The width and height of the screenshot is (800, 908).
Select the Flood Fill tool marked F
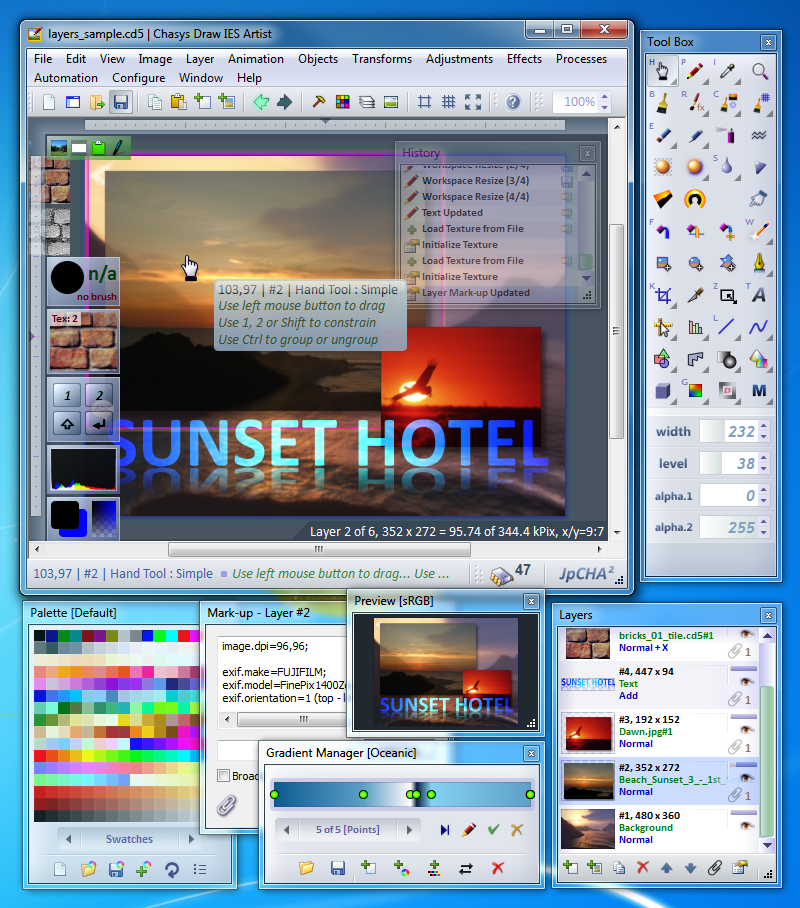coord(662,232)
